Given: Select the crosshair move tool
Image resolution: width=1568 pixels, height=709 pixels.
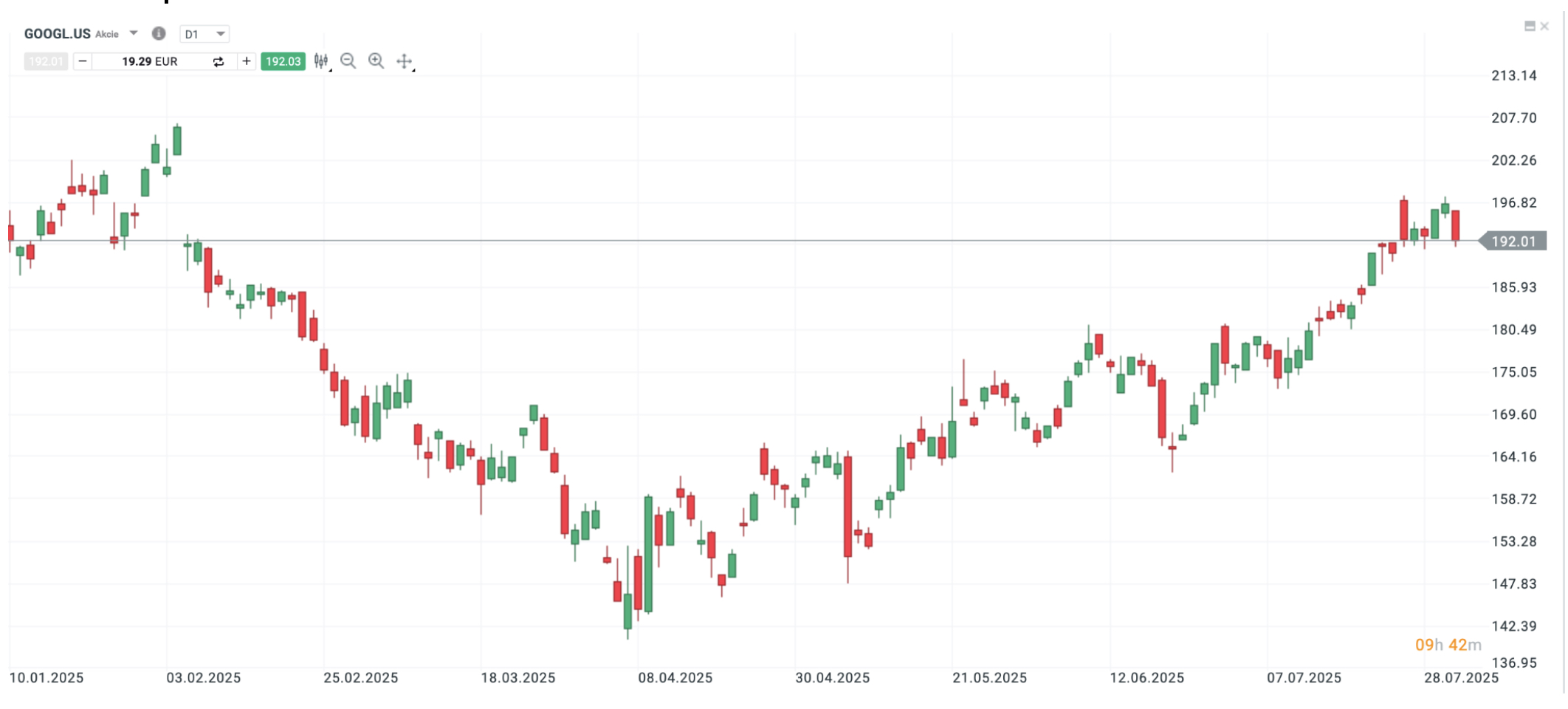Looking at the screenshot, I should pyautogui.click(x=404, y=61).
